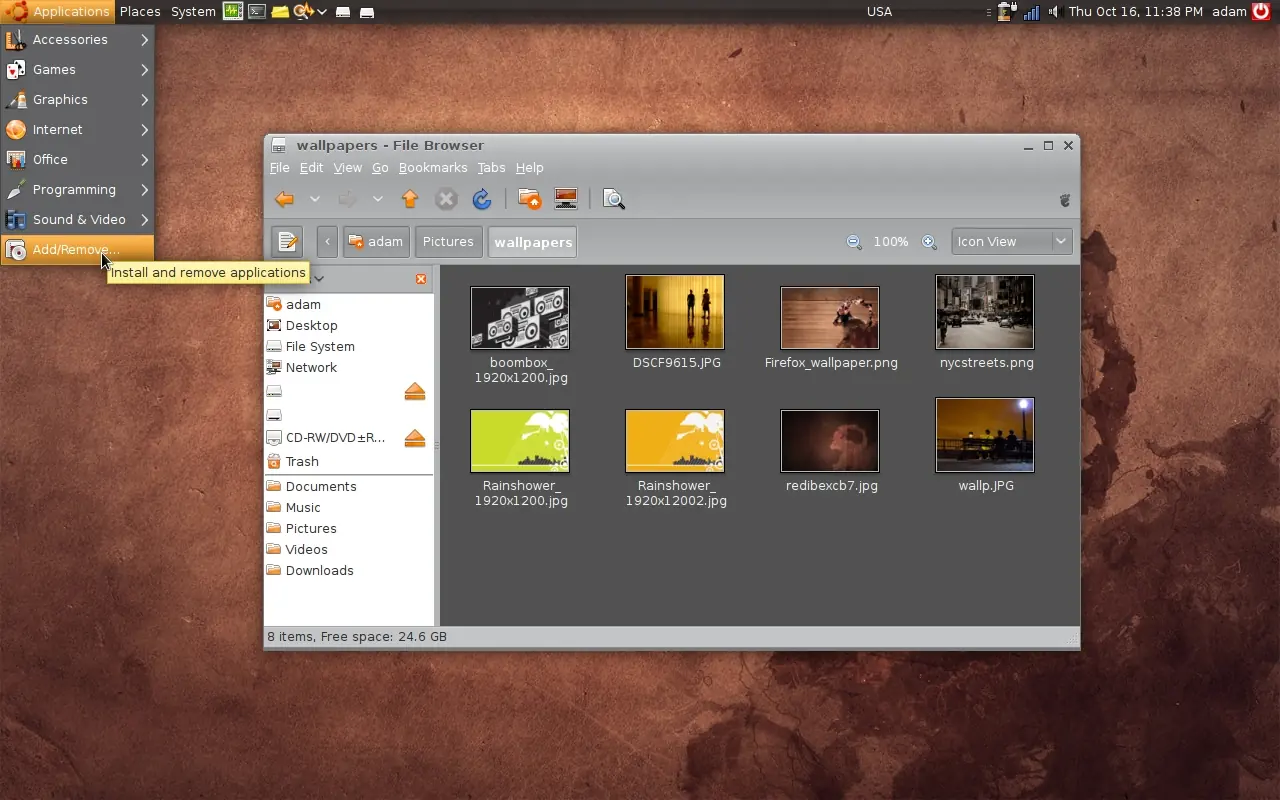This screenshot has height=800, width=1280.
Task: Click the first drive icon in top panel
Action: tap(343, 13)
